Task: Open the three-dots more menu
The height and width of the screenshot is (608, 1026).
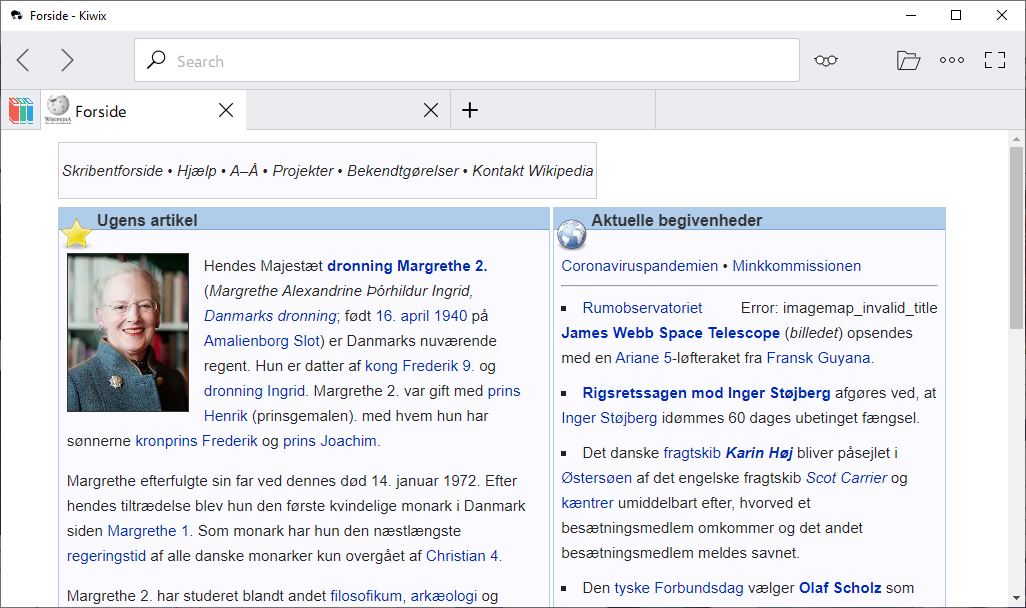Action: tap(951, 60)
